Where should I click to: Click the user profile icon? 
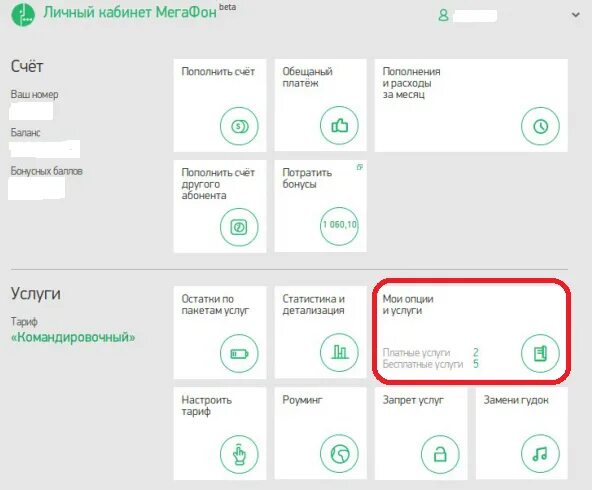pyautogui.click(x=443, y=15)
